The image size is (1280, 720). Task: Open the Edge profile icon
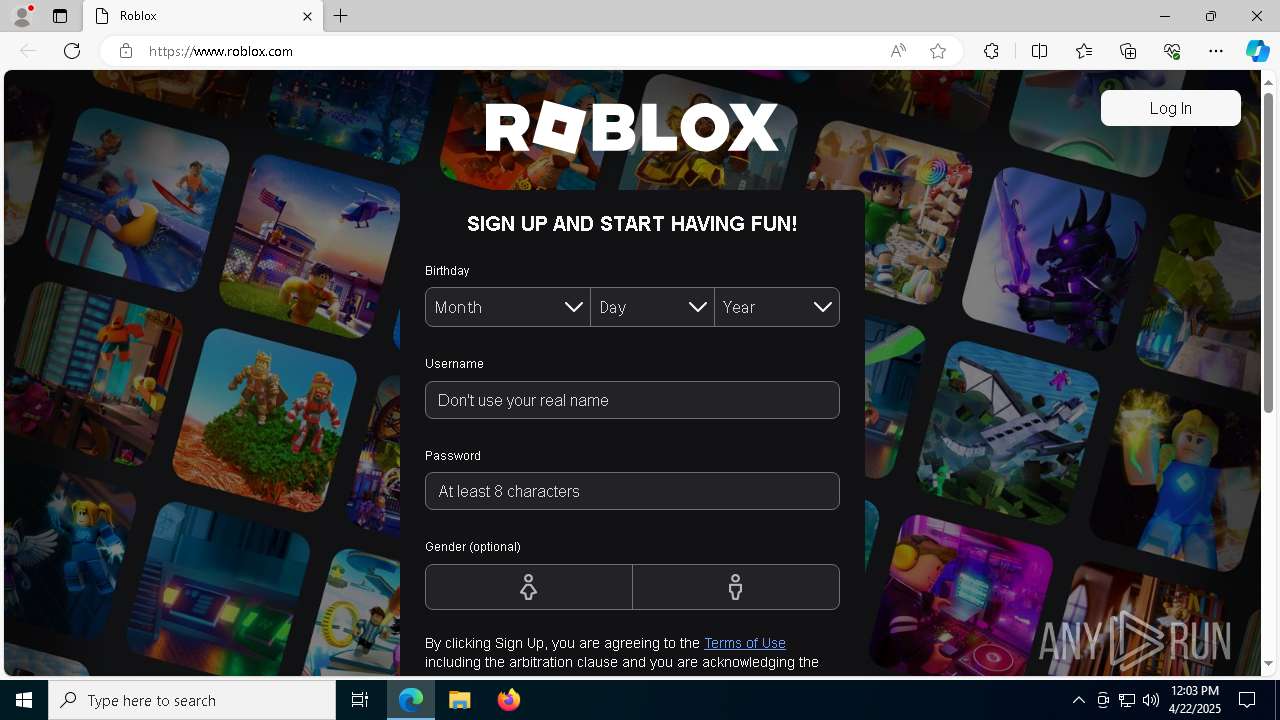21,16
